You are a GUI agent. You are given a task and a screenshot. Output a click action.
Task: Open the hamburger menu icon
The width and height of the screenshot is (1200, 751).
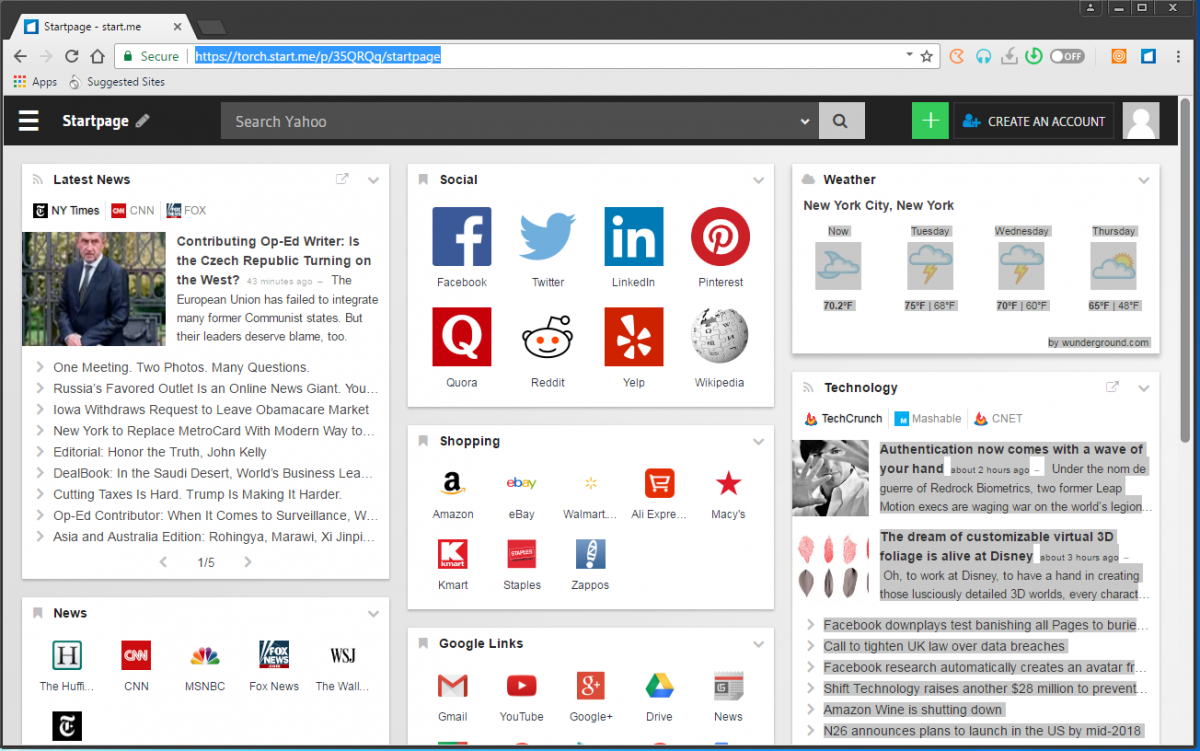point(29,121)
